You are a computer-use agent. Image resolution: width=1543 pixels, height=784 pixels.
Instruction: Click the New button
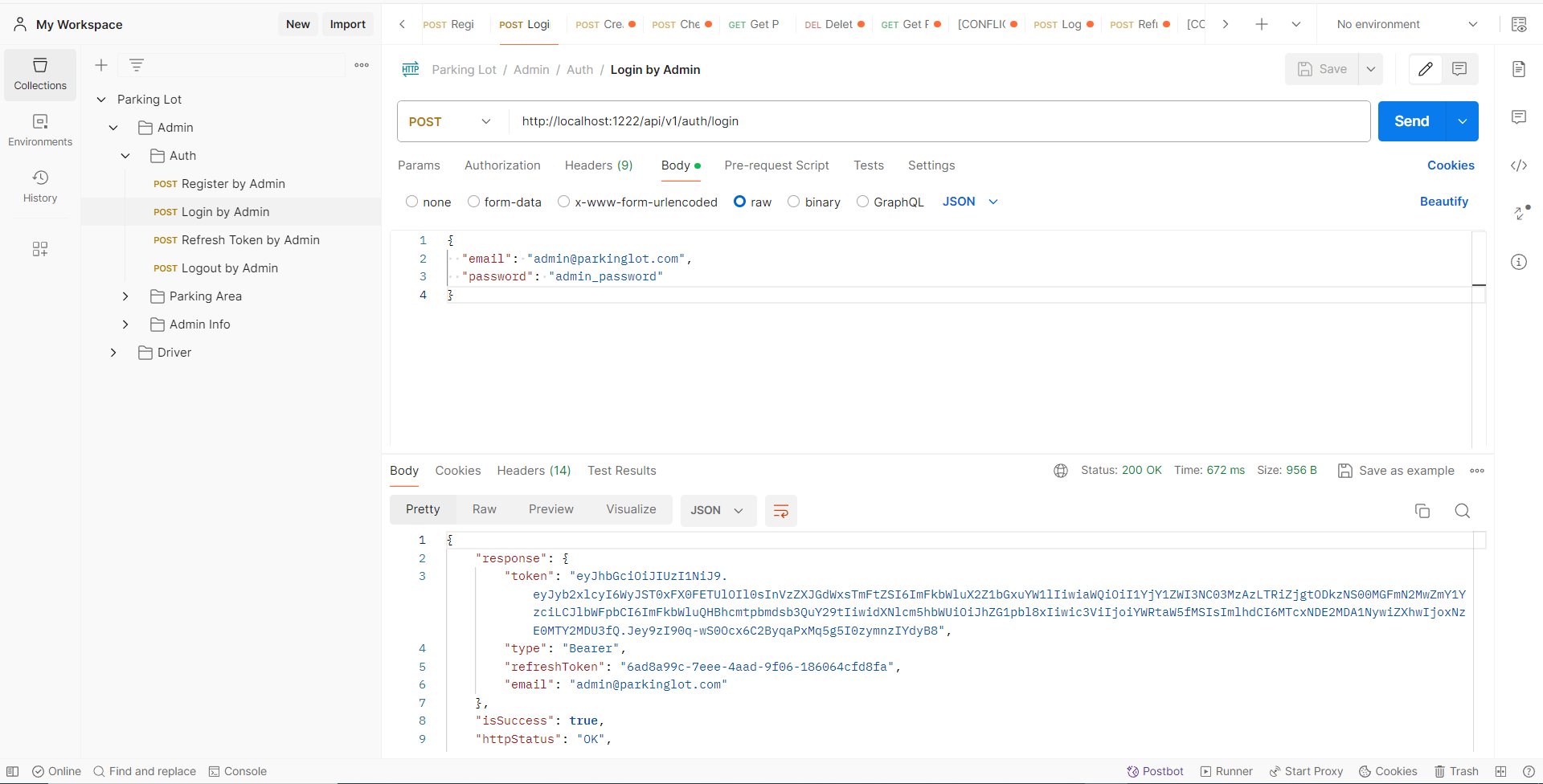tap(297, 24)
